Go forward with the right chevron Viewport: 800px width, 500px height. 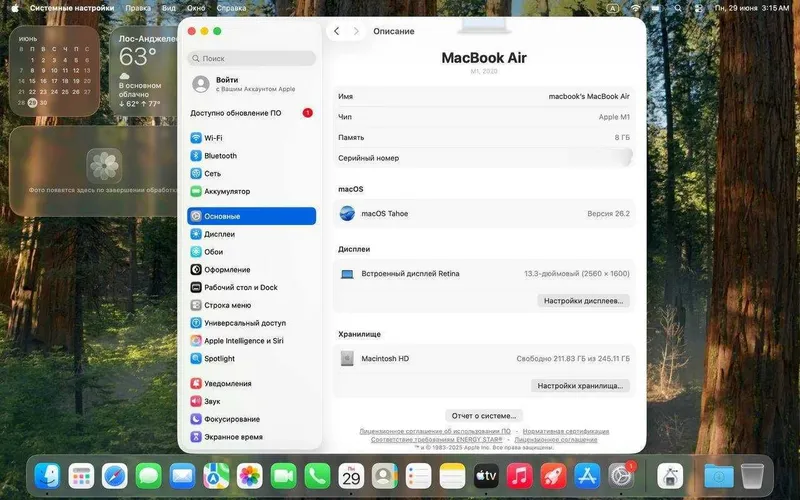[356, 31]
